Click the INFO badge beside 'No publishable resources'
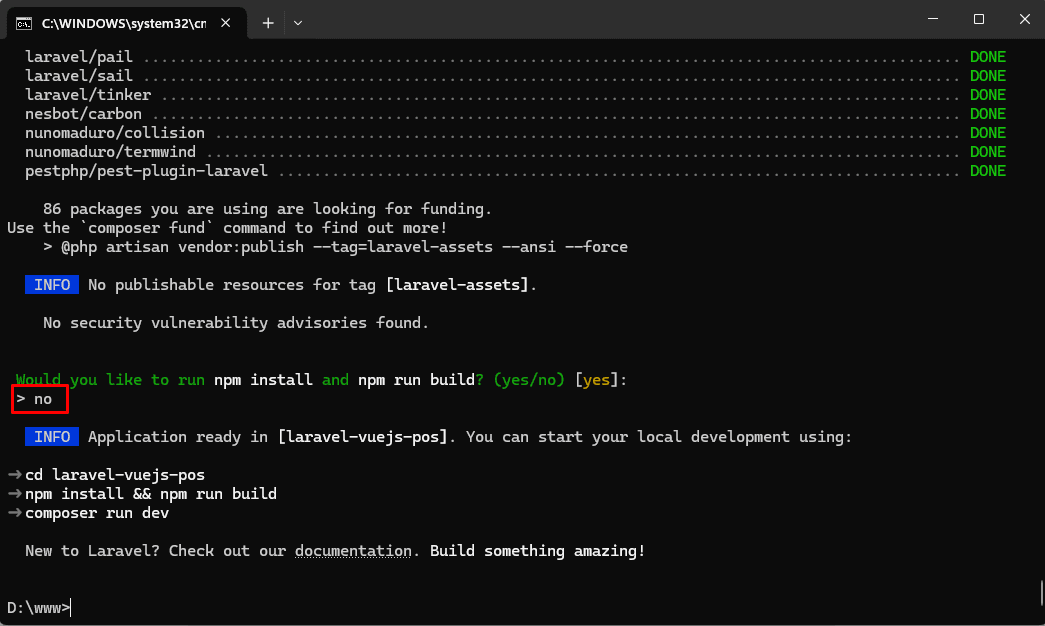Viewport: 1045px width, 626px height. (52, 285)
